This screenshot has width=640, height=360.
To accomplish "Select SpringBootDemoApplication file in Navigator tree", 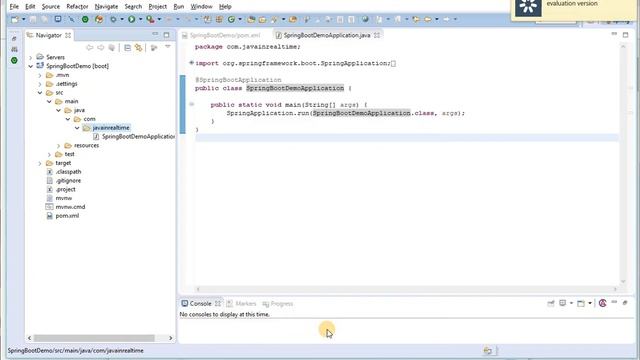I will click(x=134, y=137).
